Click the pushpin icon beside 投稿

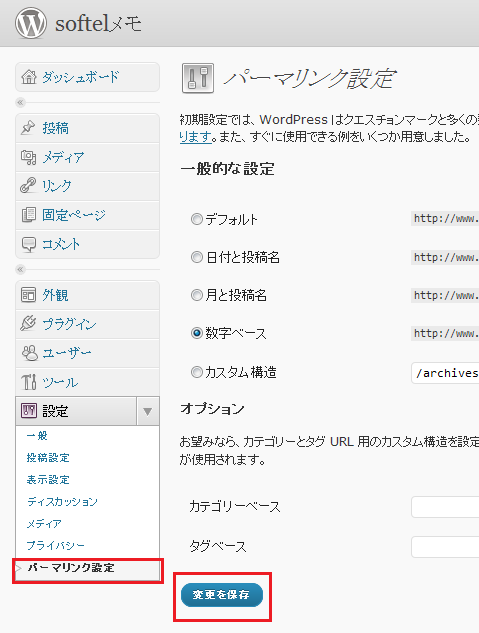pyautogui.click(x=28, y=128)
